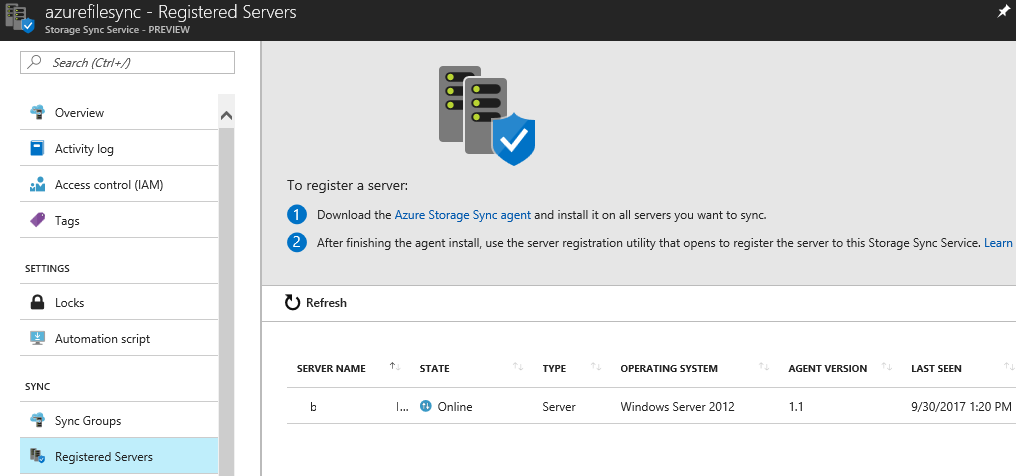Click the Sync Groups icon
The width and height of the screenshot is (1016, 476).
tap(38, 420)
